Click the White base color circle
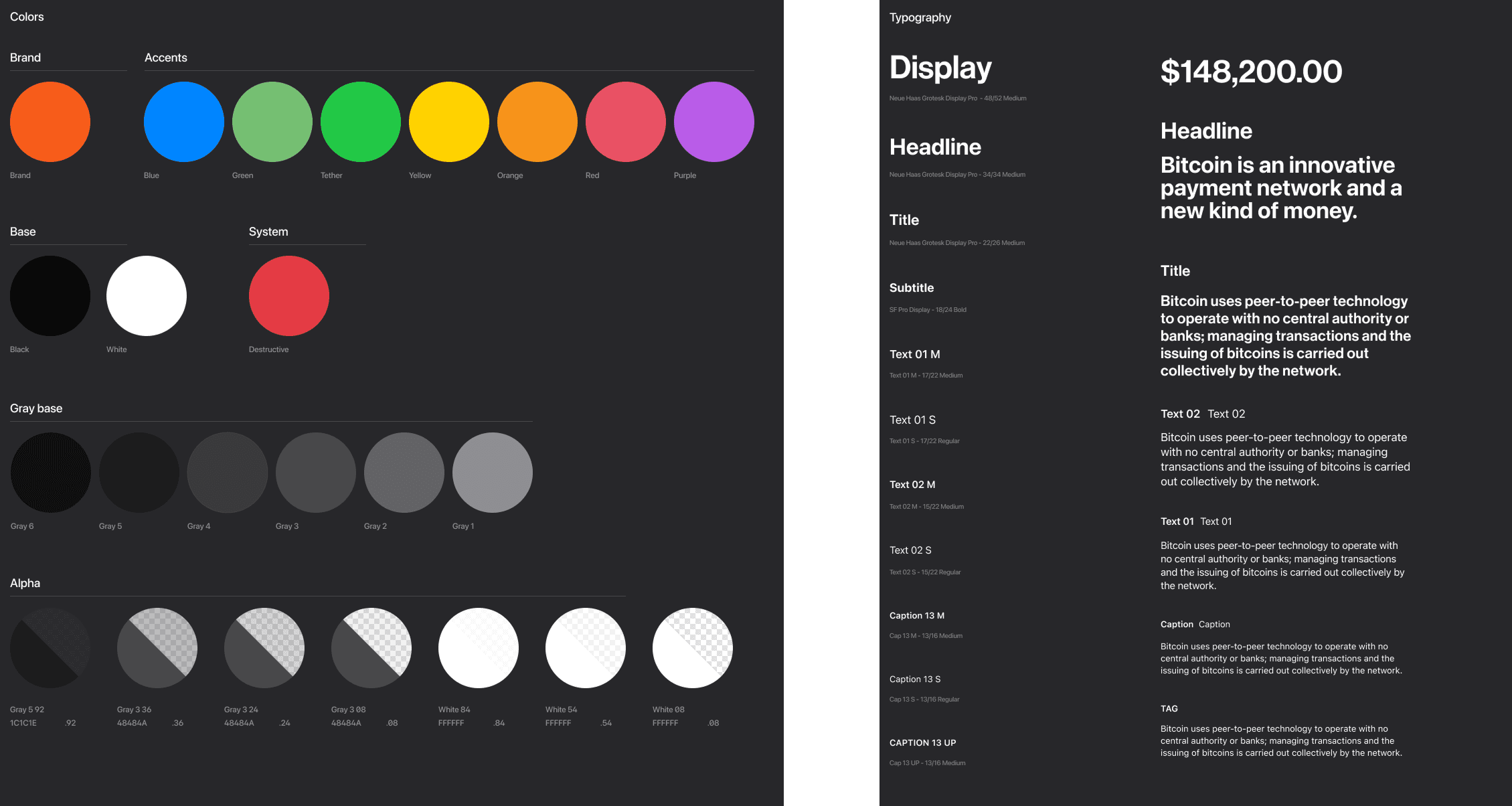 (x=147, y=296)
